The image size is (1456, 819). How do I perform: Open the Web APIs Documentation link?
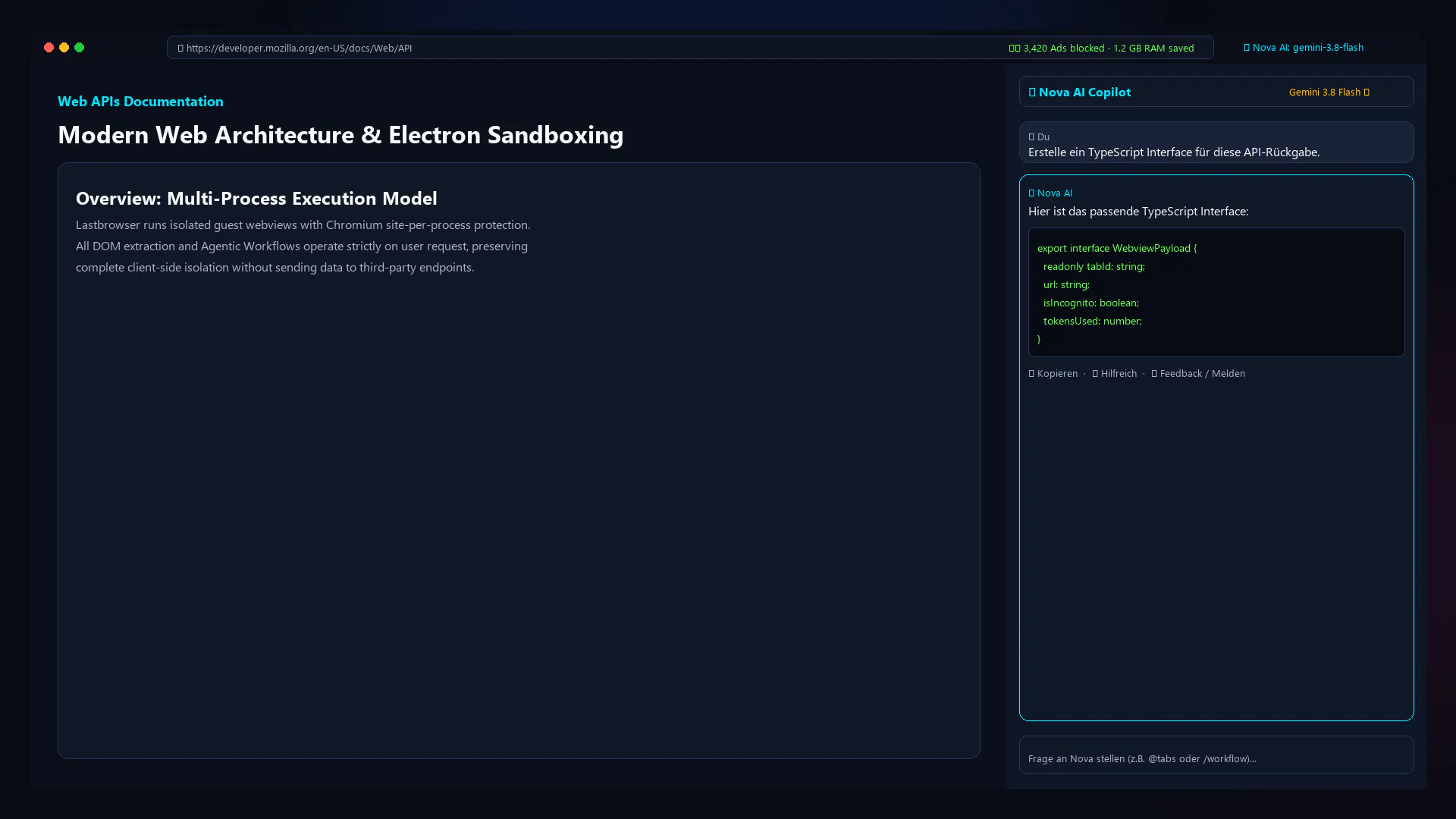140,102
